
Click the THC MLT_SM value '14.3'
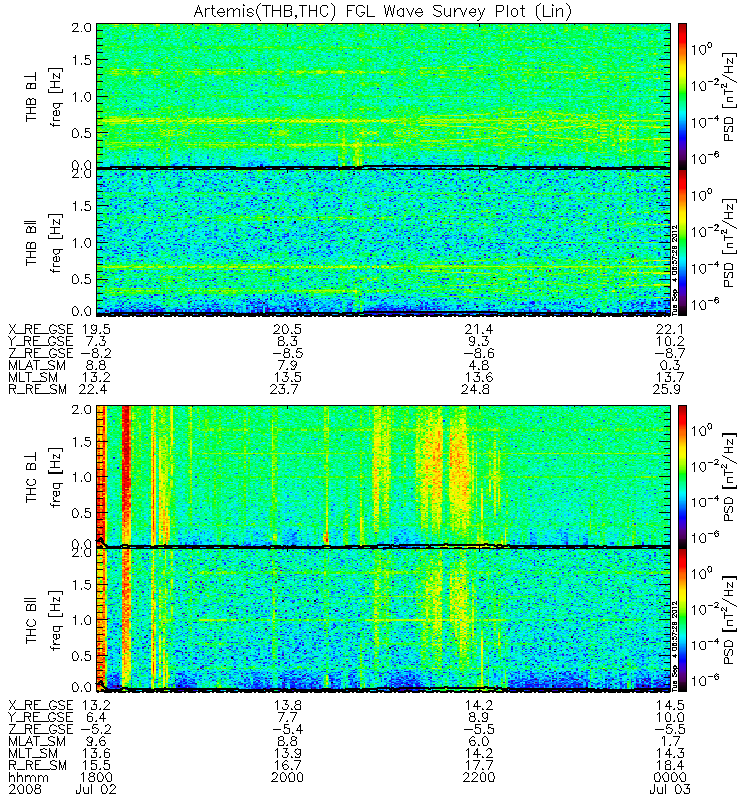670,754
